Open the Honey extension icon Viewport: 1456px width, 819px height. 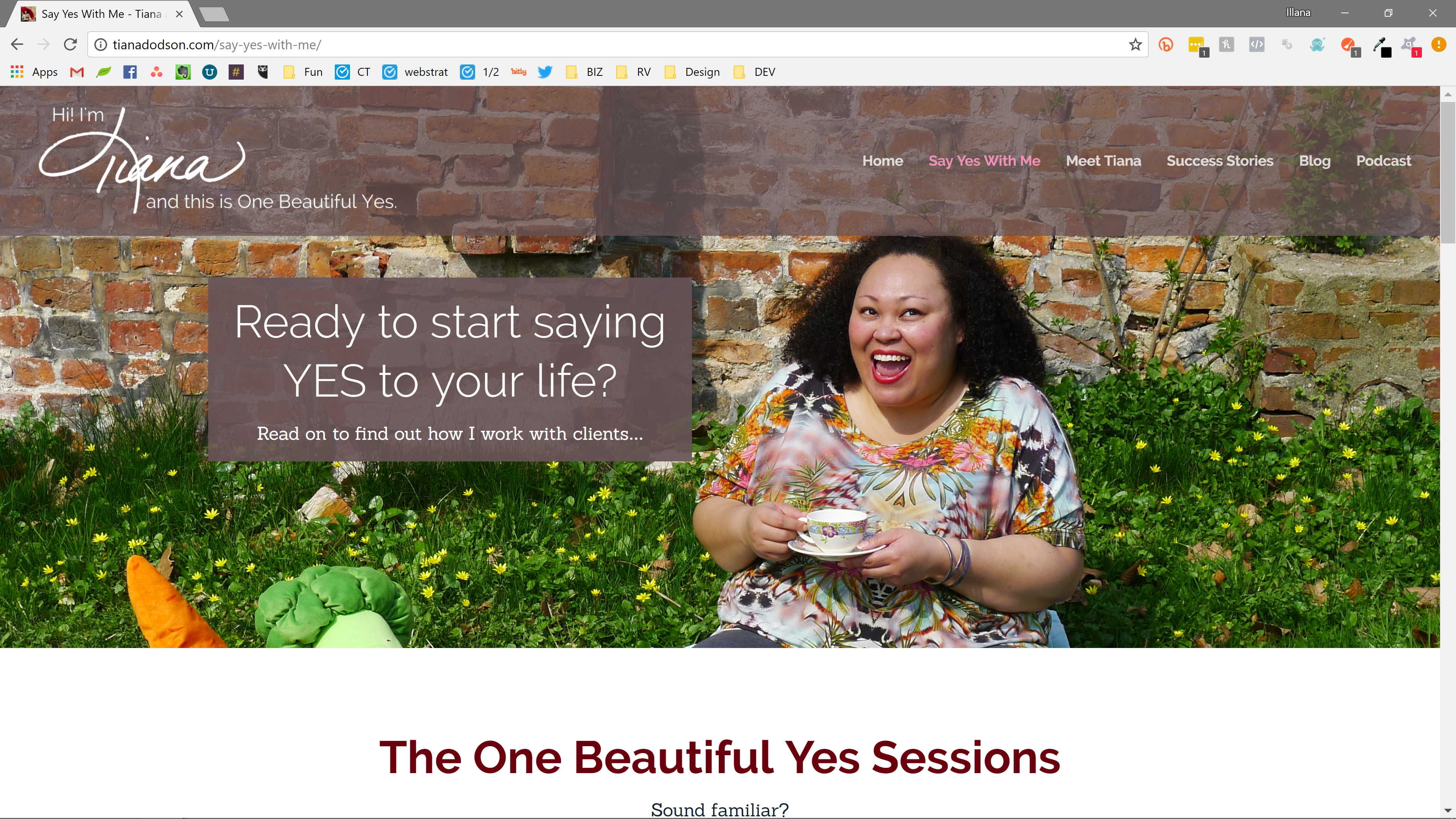1226,45
